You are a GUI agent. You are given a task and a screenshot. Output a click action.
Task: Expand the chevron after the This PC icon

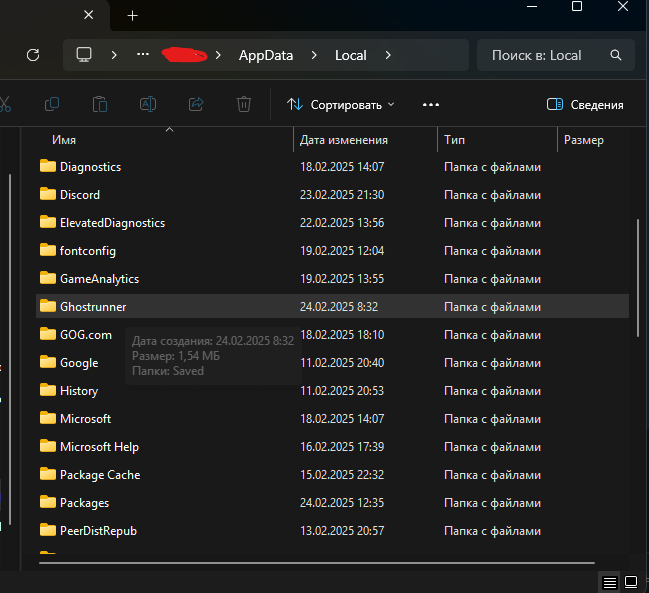[114, 55]
